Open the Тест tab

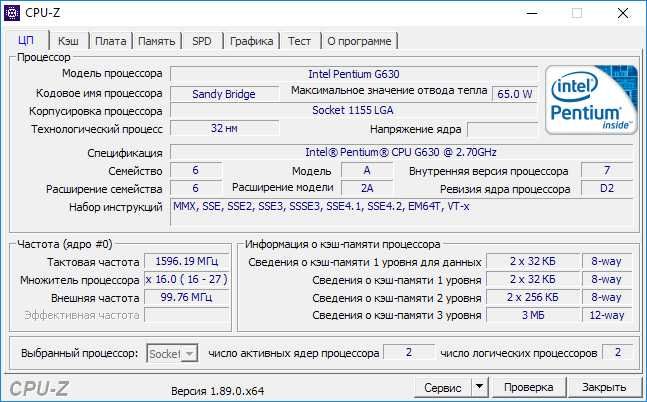[x=300, y=41]
